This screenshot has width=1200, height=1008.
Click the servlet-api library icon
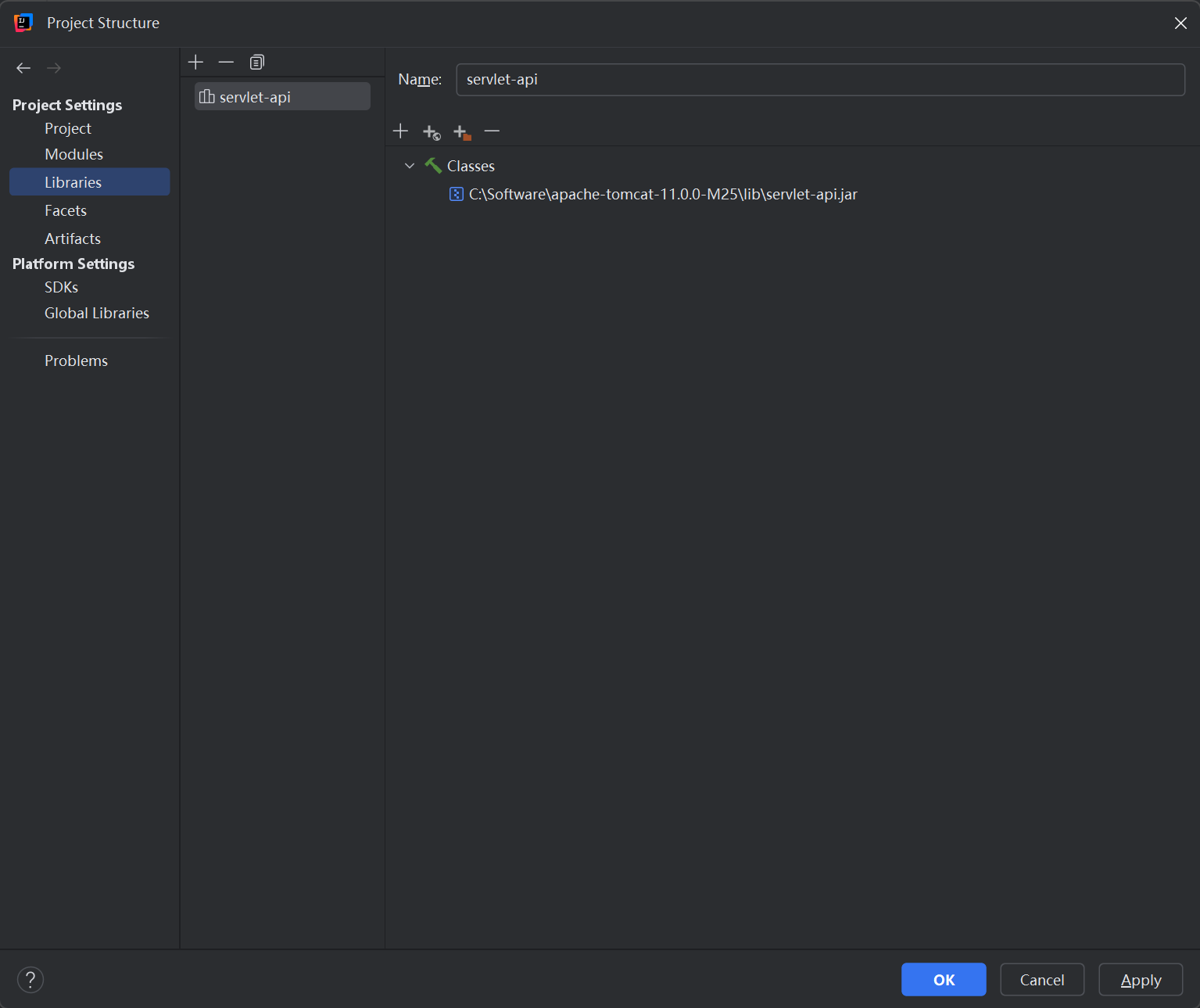(x=207, y=96)
